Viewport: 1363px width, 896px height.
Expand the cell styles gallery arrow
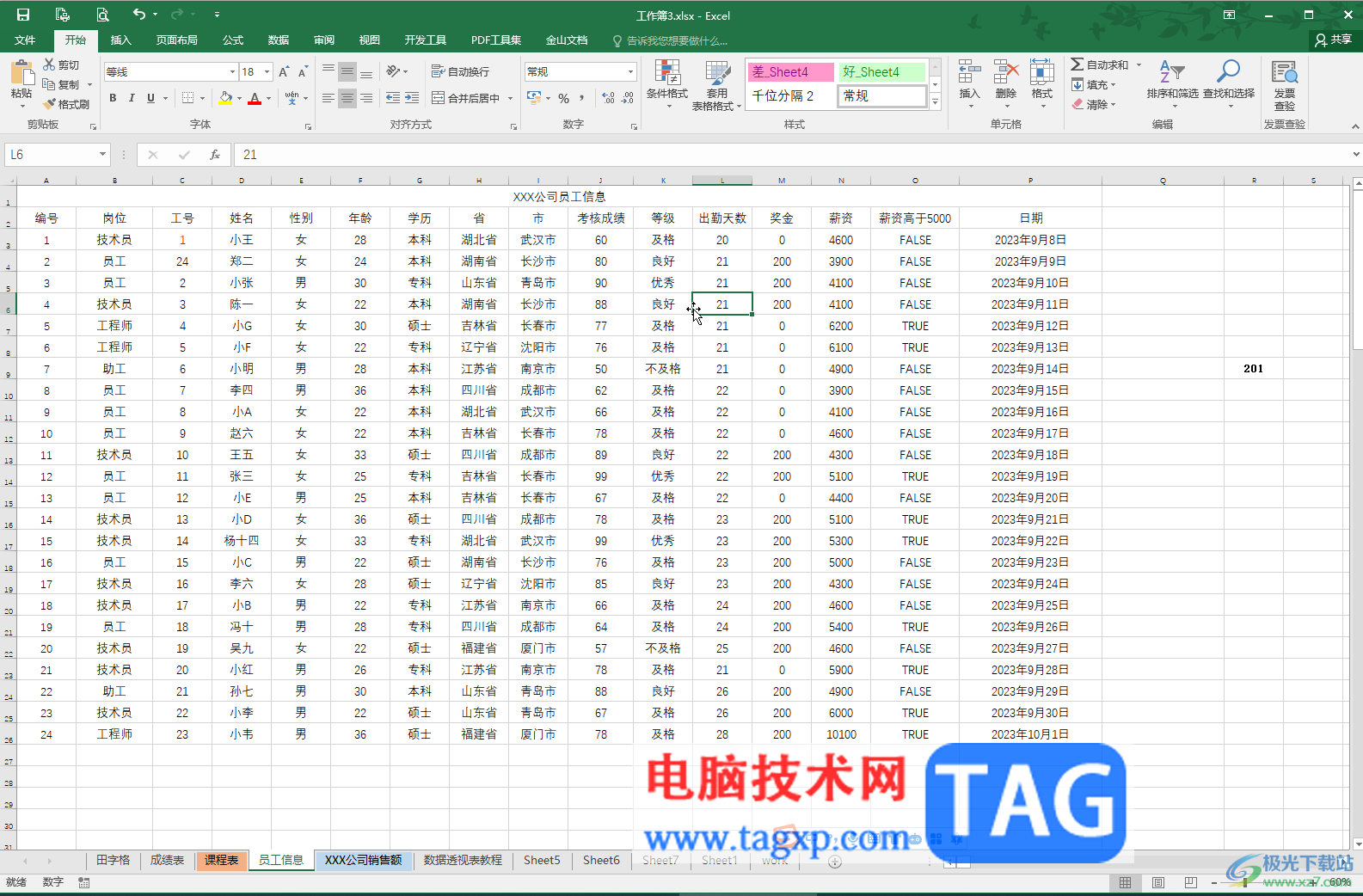[x=936, y=102]
